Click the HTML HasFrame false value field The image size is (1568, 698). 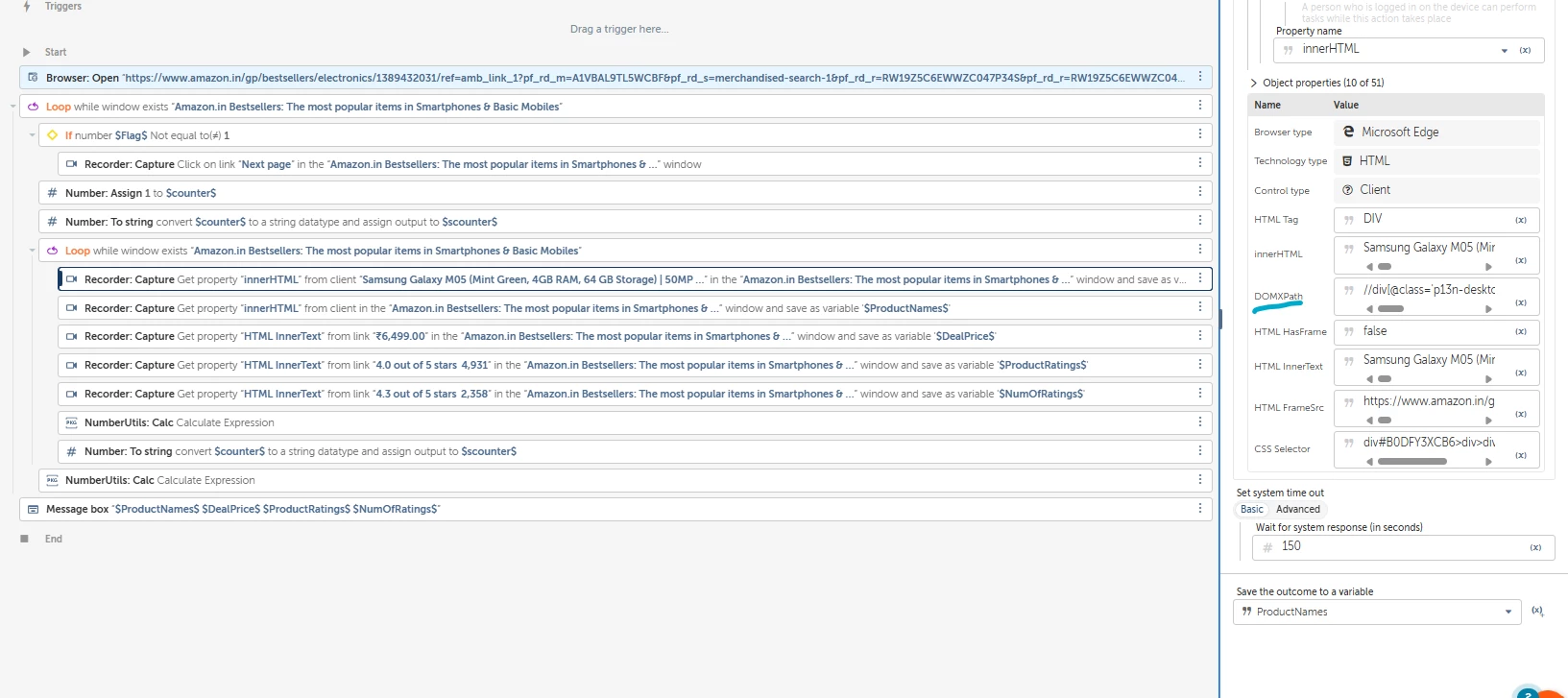[1436, 332]
